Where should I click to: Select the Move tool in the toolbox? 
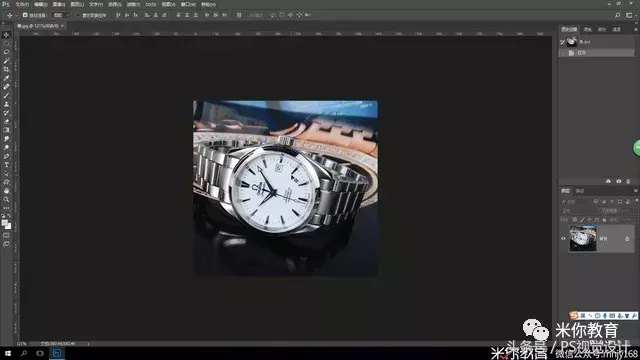pos(6,35)
